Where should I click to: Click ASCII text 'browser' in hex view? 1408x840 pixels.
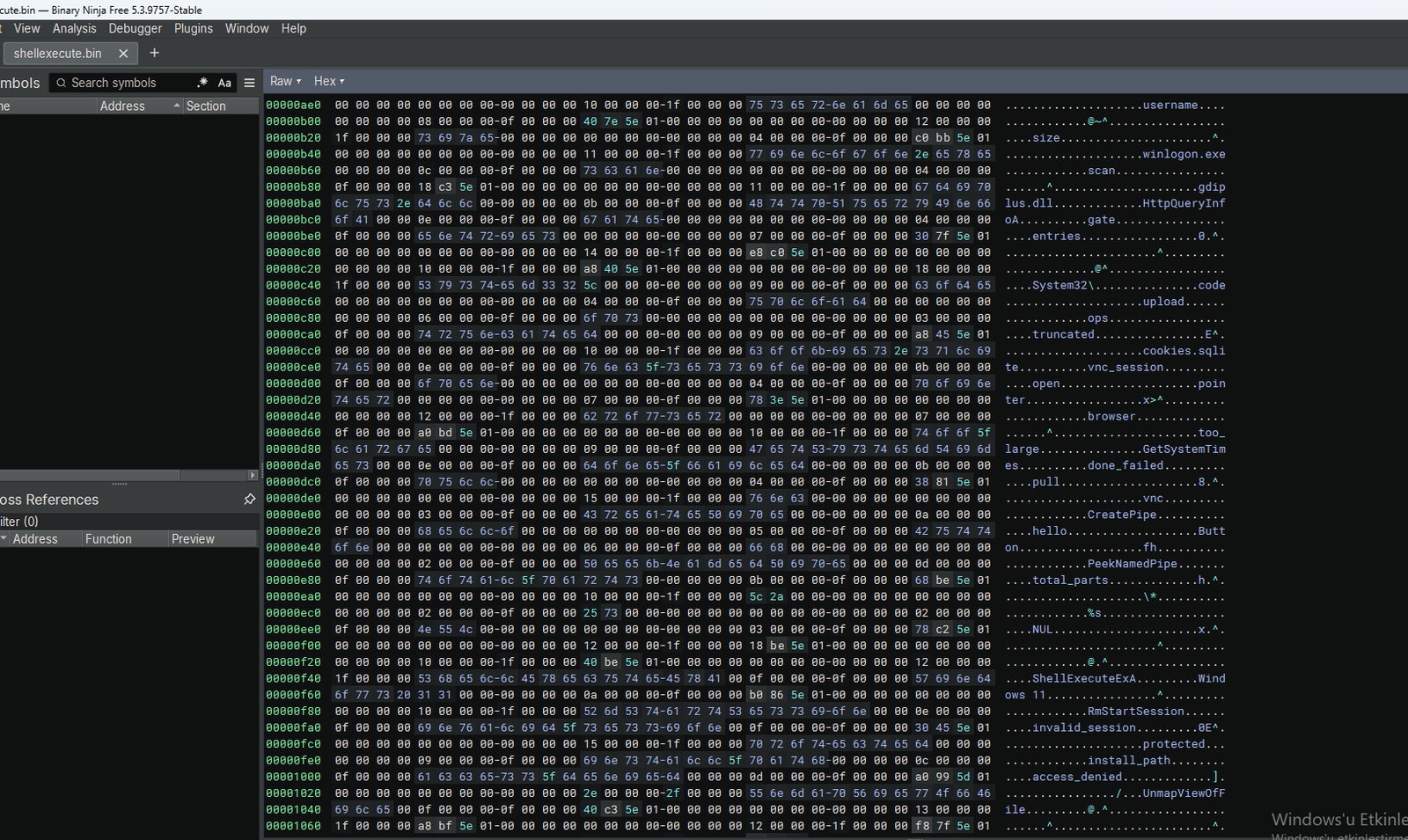(x=1111, y=416)
